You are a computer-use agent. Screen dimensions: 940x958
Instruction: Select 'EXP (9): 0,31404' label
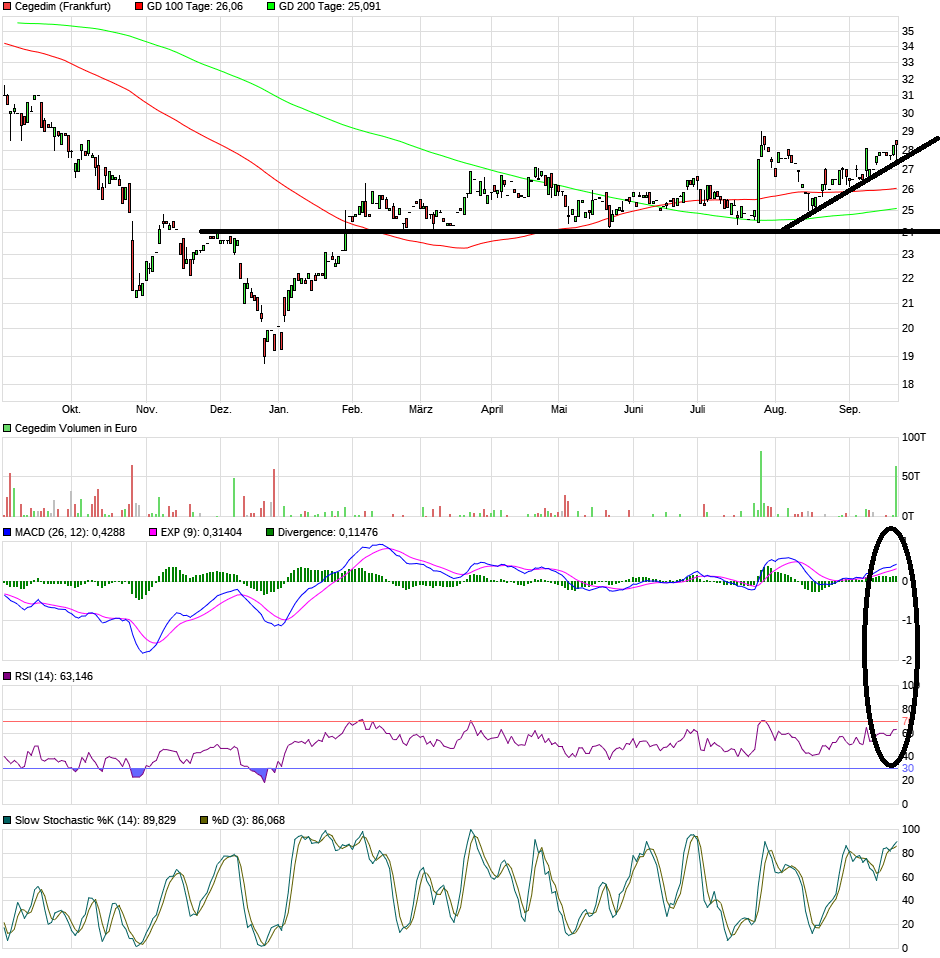[x=201, y=532]
